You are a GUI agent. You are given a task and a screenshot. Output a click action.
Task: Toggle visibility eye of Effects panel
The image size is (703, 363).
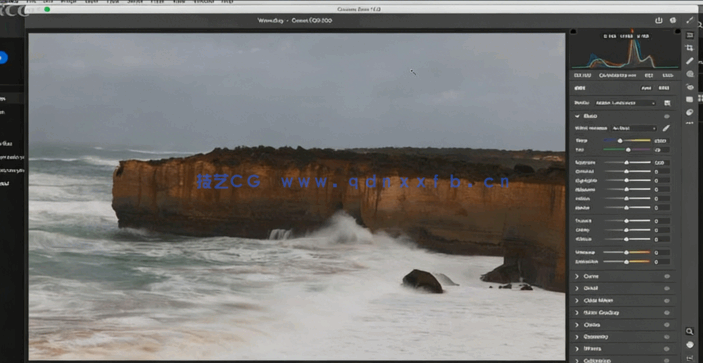tap(667, 349)
